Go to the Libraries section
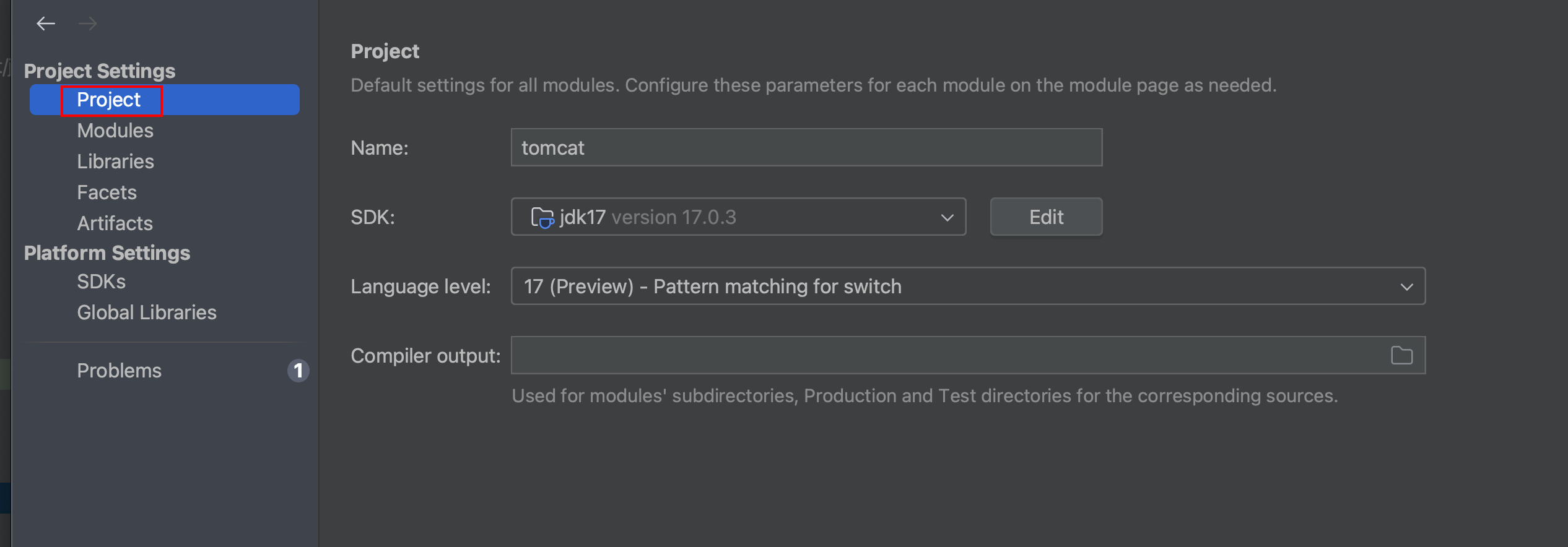Screen dimensions: 1568x547 point(115,162)
